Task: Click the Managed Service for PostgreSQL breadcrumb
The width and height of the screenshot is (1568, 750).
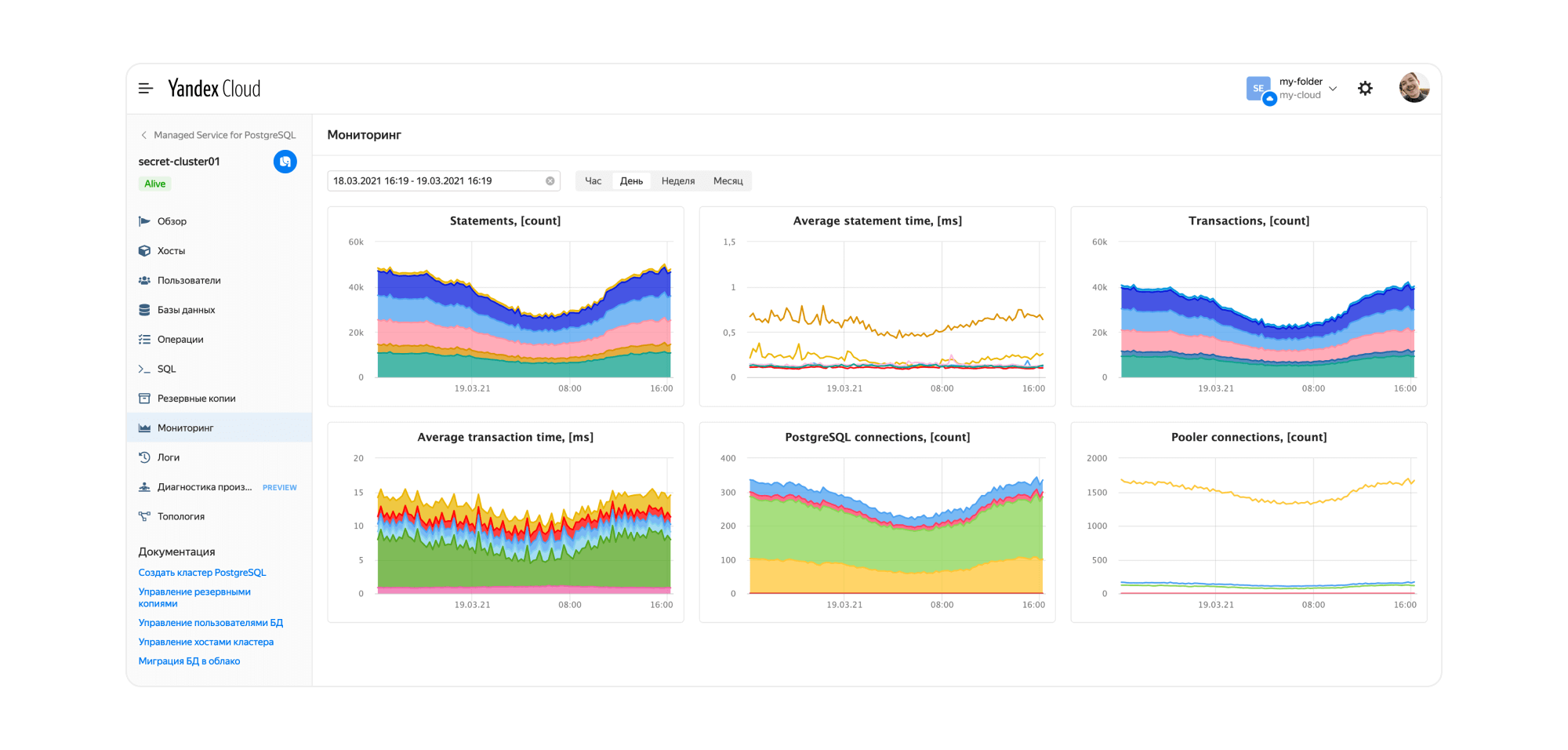Action: point(225,135)
